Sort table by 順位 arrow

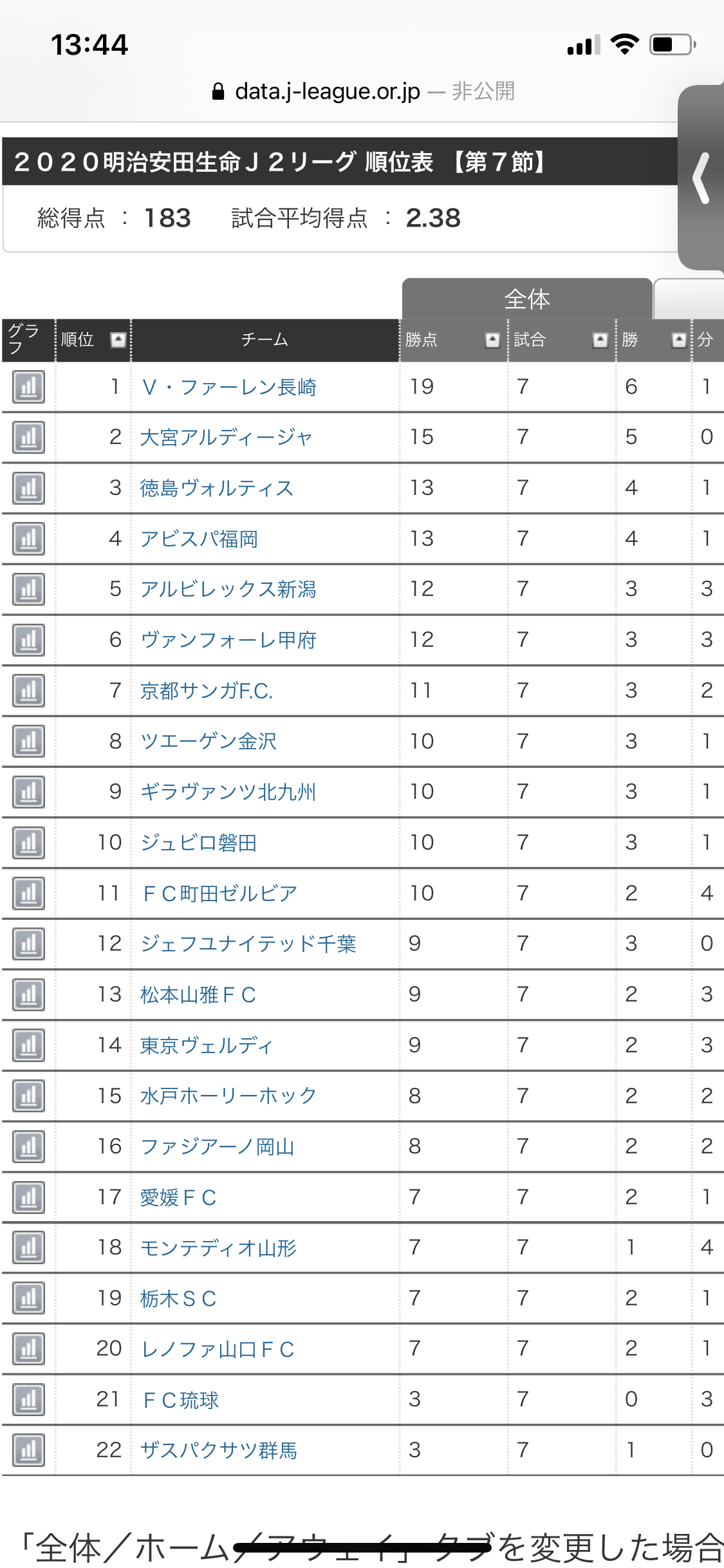118,340
